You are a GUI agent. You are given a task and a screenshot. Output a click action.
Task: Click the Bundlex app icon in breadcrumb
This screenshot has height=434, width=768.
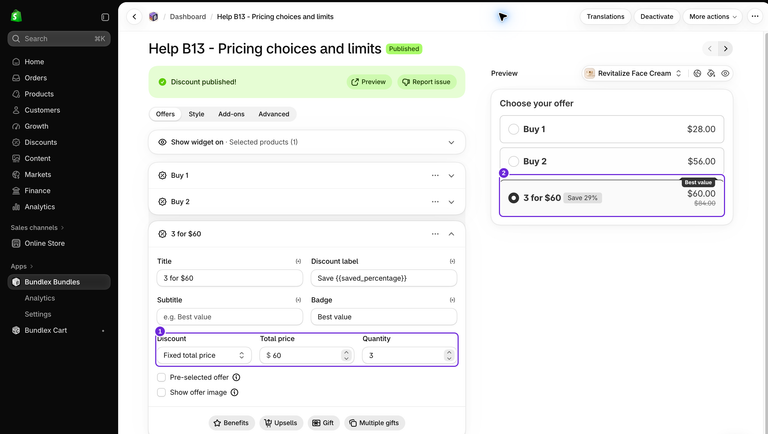tap(153, 17)
